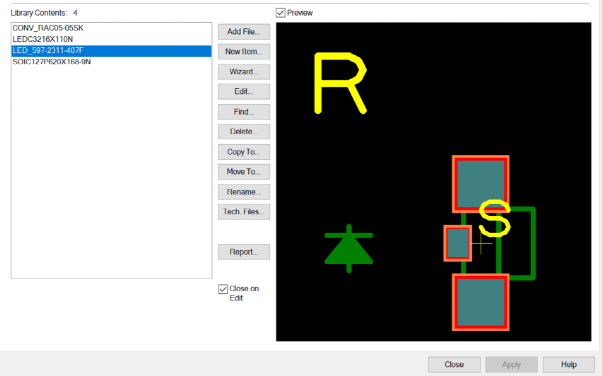
Task: Click the top footprint pad in preview
Action: pos(481,184)
